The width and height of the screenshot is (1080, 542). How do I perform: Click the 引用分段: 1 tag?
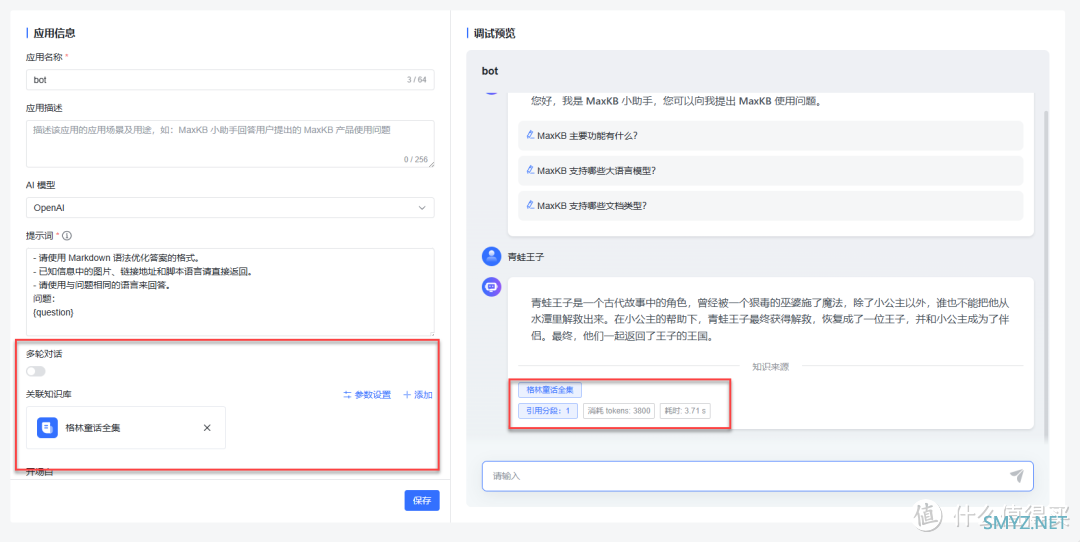pyautogui.click(x=548, y=411)
